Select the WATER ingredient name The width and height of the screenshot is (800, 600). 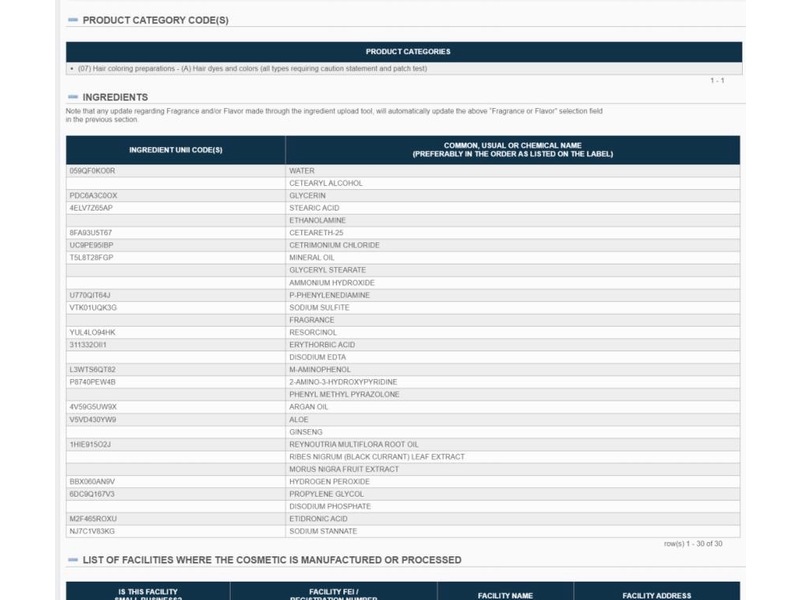click(x=302, y=171)
